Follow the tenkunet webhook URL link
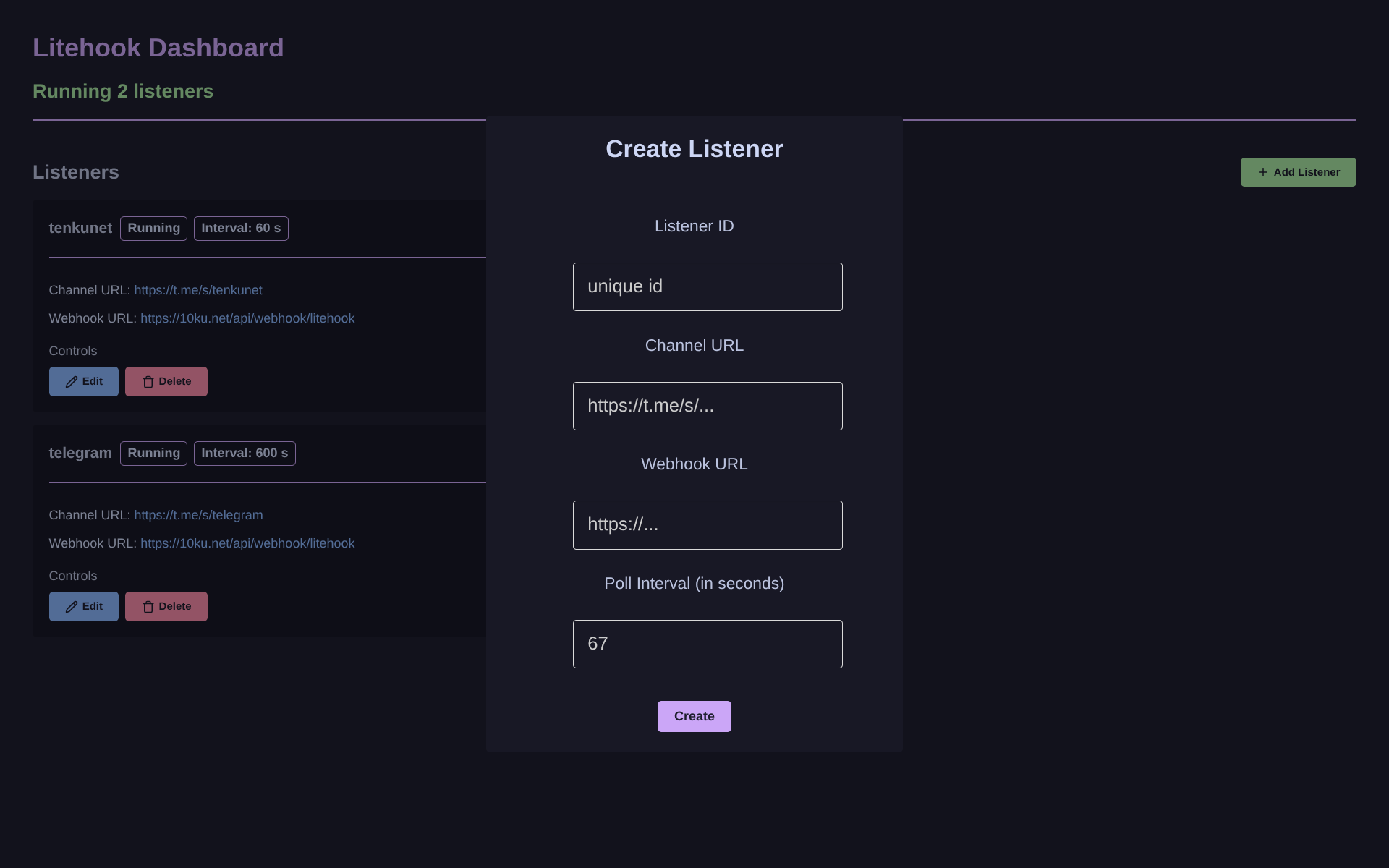Screen dimensions: 1389x868 click(x=247, y=318)
